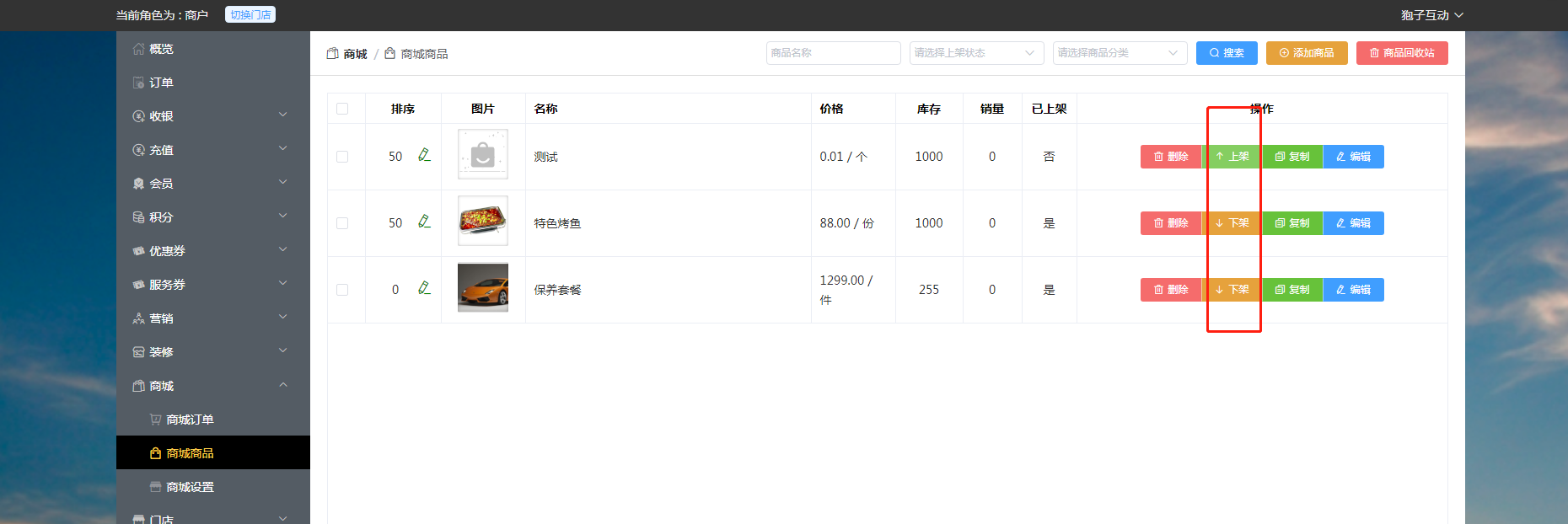Expand the 收银 menu chevron
This screenshot has height=524, width=1568.
[x=283, y=115]
